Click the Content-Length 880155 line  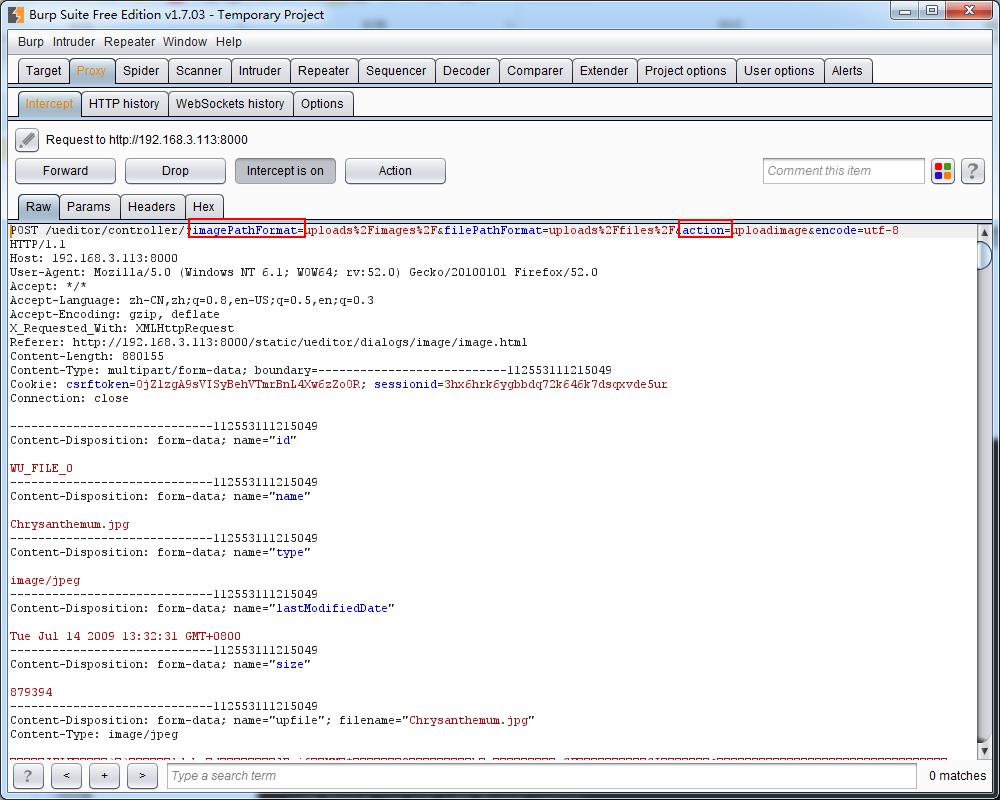(x=87, y=357)
